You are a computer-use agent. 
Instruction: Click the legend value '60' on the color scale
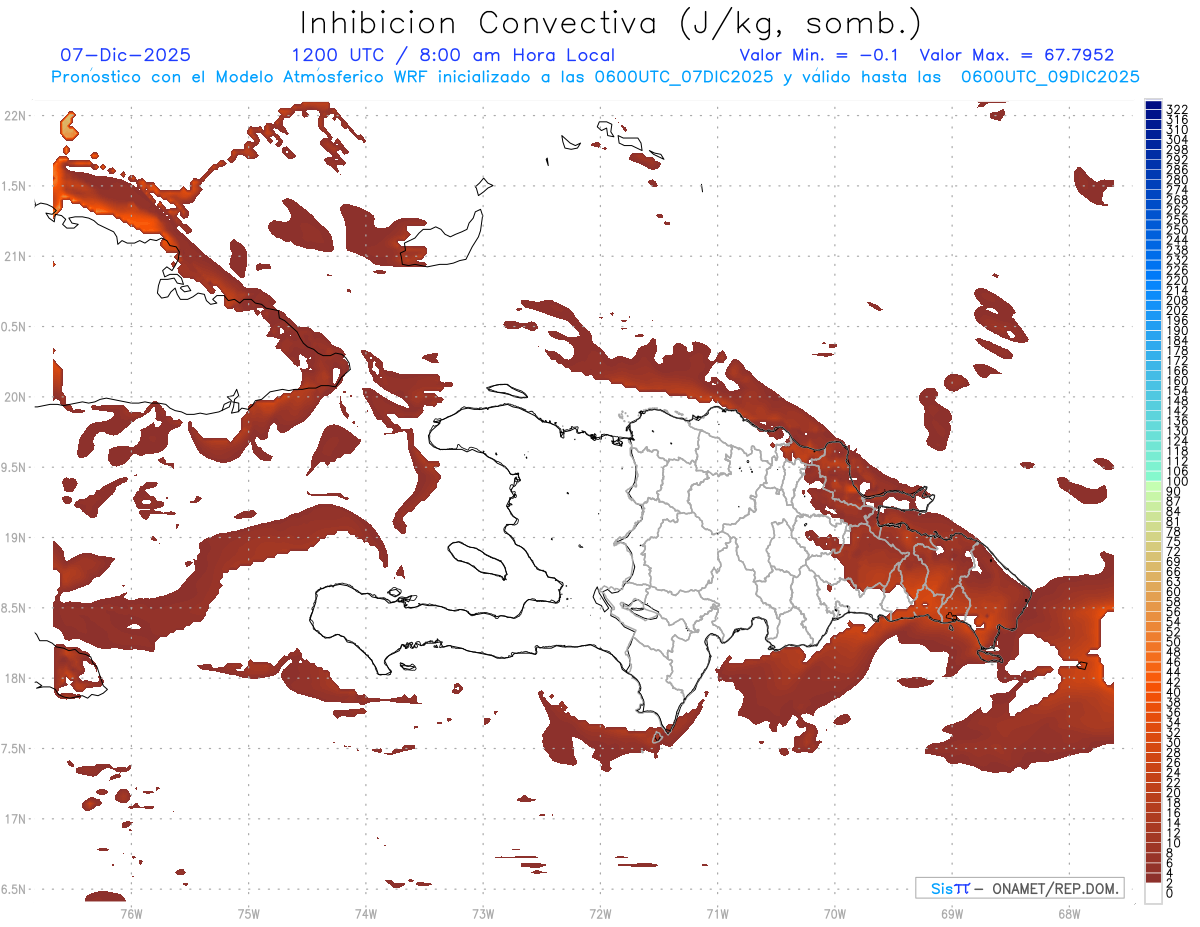[1174, 592]
